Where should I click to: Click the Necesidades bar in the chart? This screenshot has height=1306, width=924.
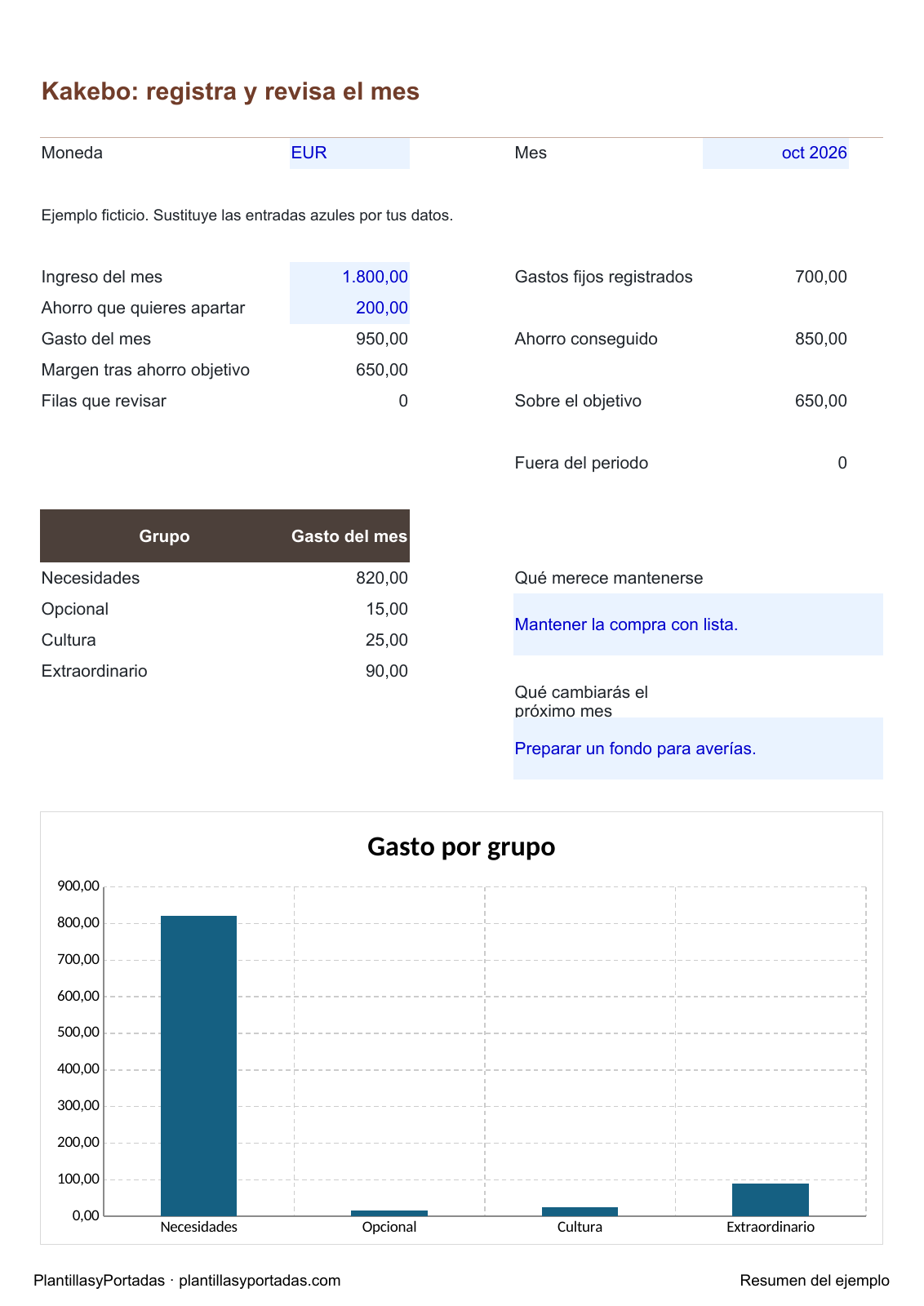pyautogui.click(x=198, y=1066)
